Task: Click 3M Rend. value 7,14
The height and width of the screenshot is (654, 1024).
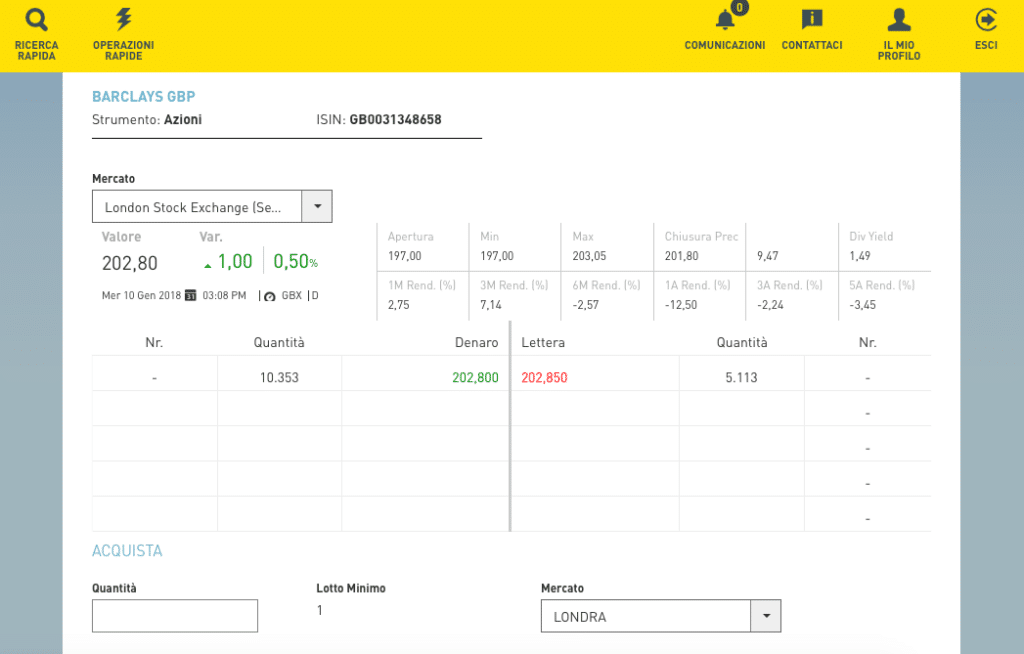Action: (x=490, y=305)
